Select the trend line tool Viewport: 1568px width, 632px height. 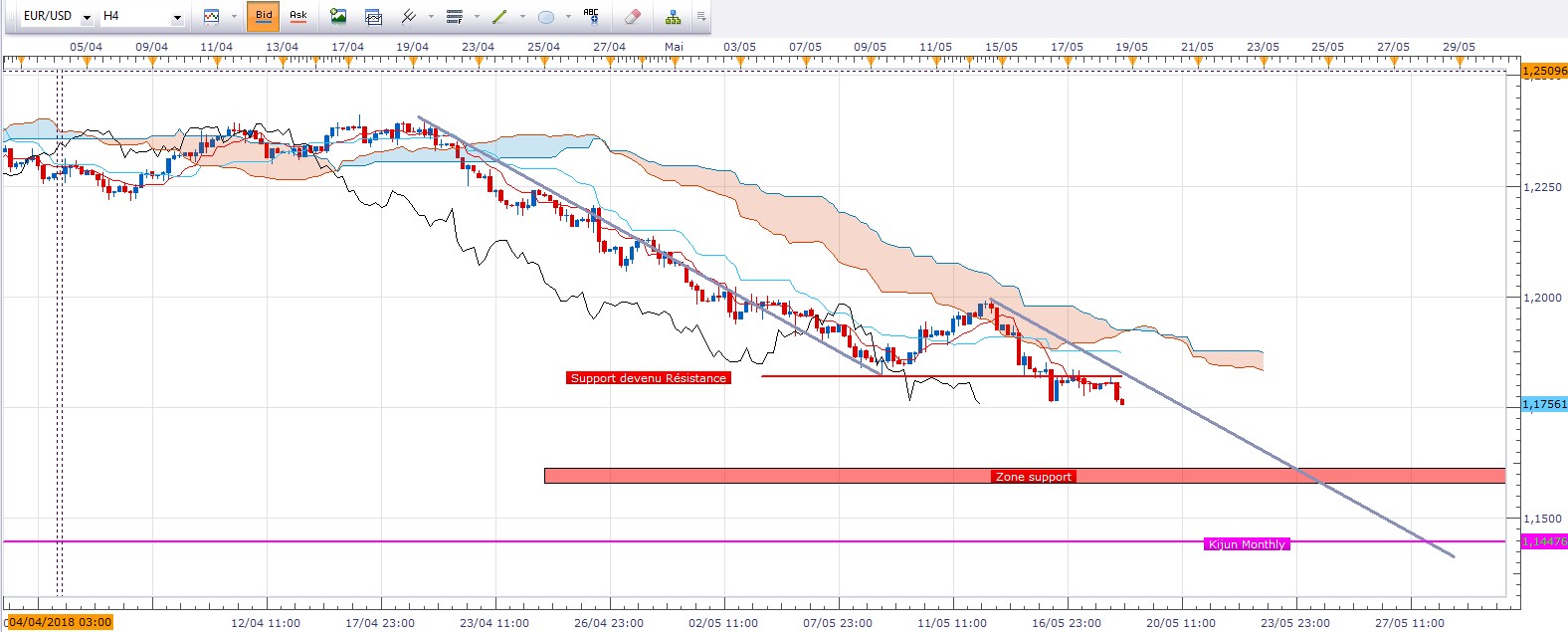click(x=499, y=16)
